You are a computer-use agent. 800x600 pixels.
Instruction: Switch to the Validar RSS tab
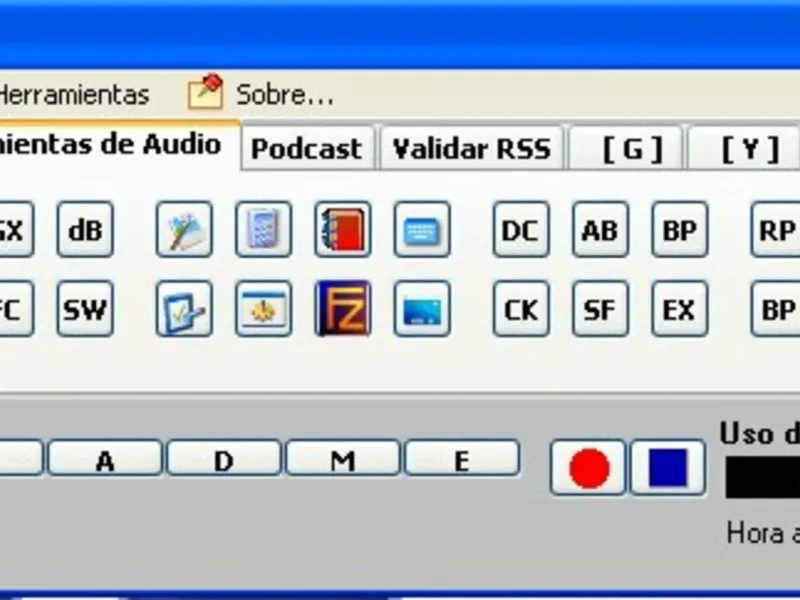[471, 148]
